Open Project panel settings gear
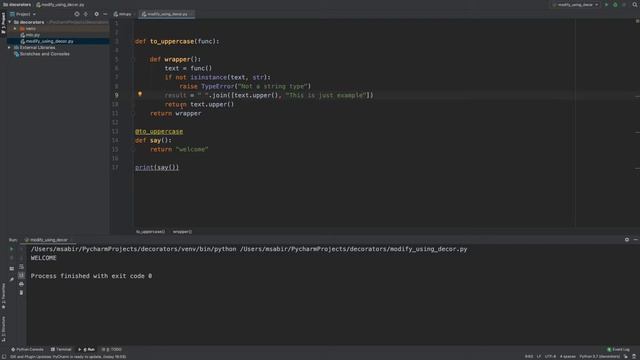Screen dimensions: 640x360 click(96, 14)
